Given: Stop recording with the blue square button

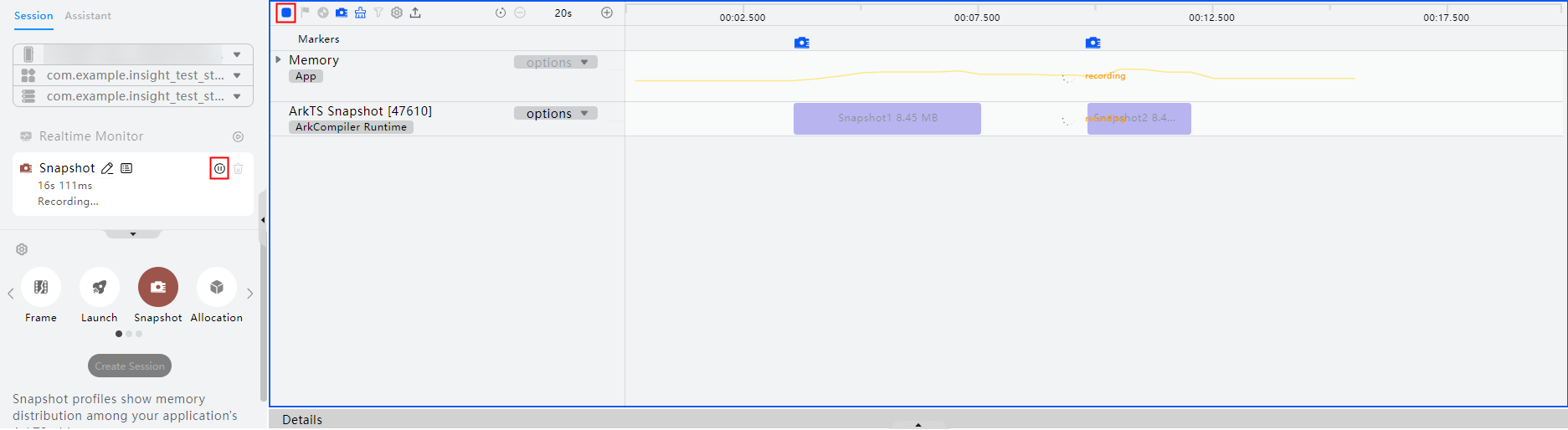Looking at the screenshot, I should coord(286,13).
